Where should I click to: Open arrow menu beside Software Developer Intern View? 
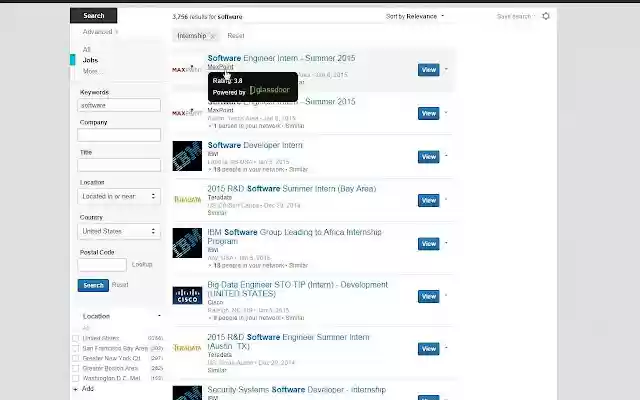click(446, 156)
